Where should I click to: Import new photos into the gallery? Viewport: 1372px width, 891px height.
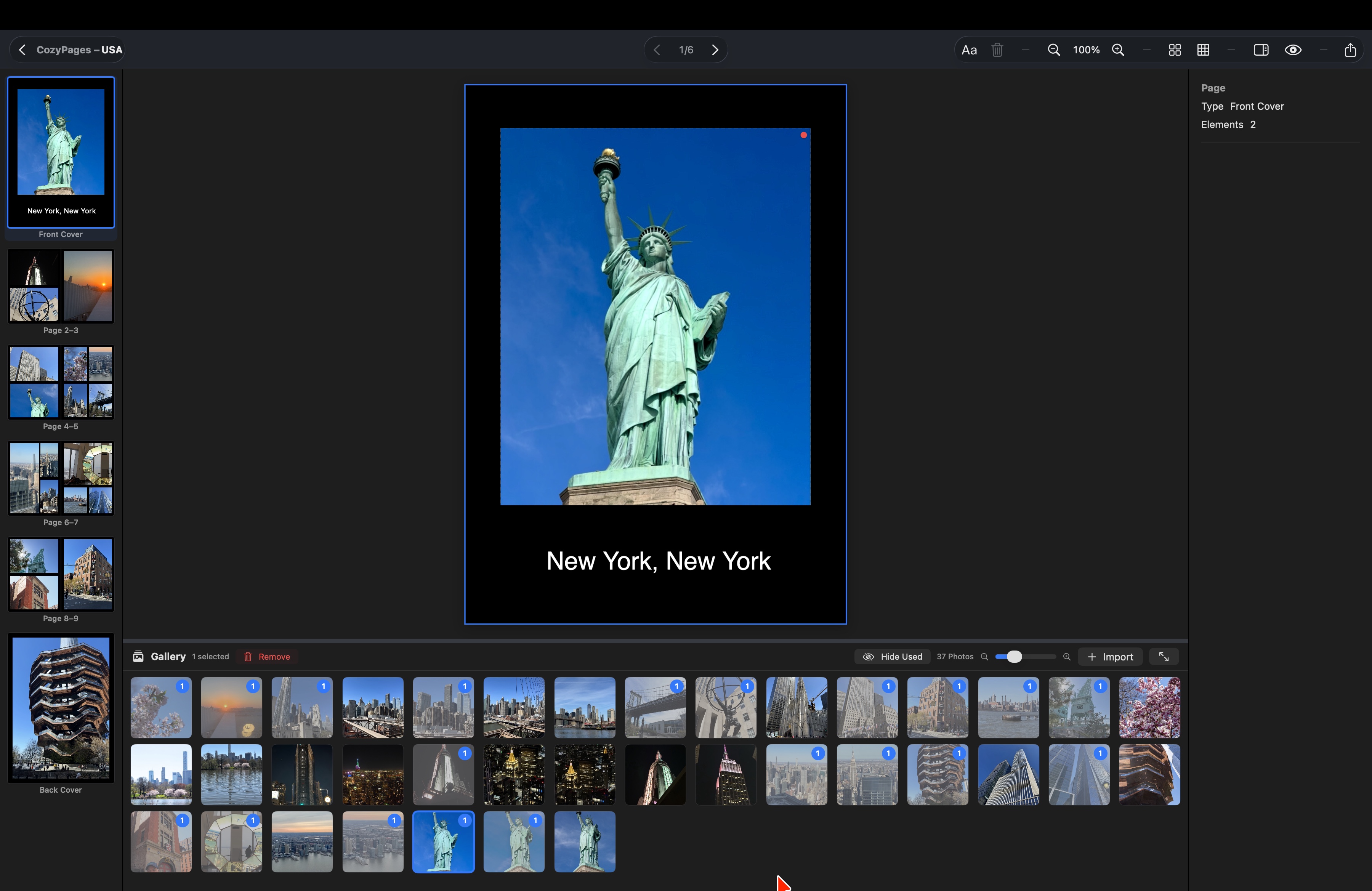pyautogui.click(x=1110, y=656)
